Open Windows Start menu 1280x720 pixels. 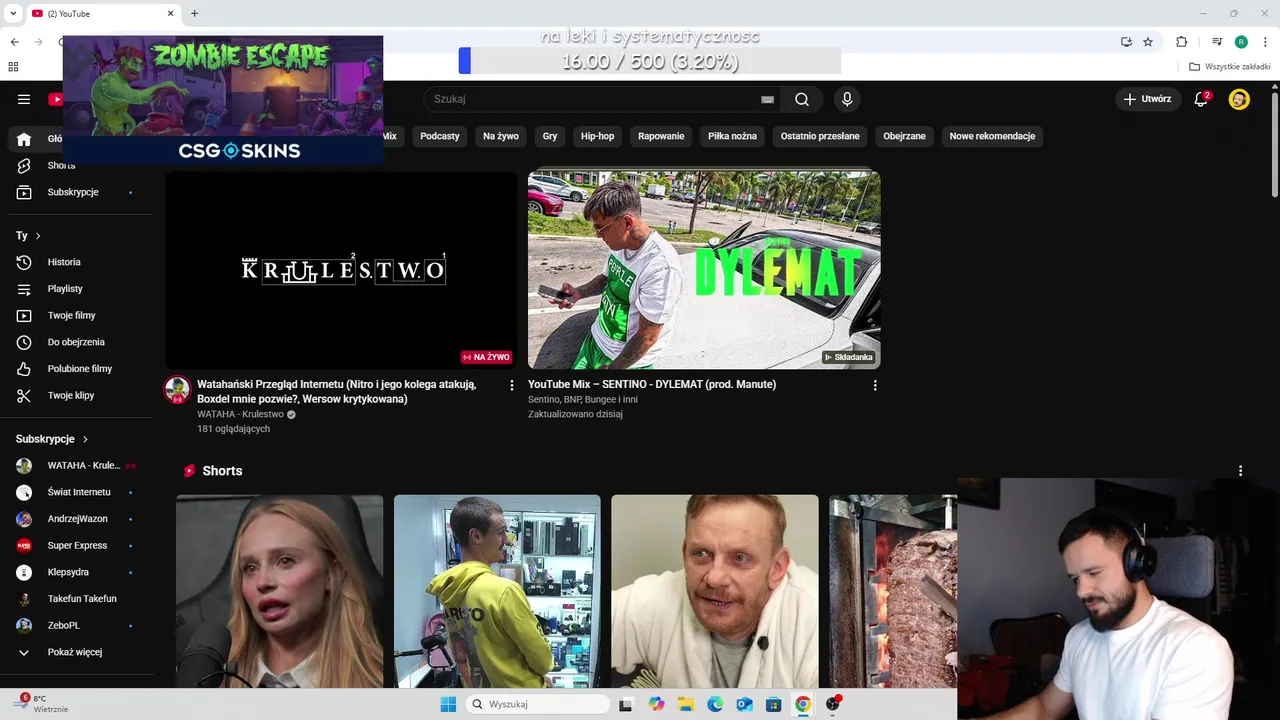tap(448, 704)
